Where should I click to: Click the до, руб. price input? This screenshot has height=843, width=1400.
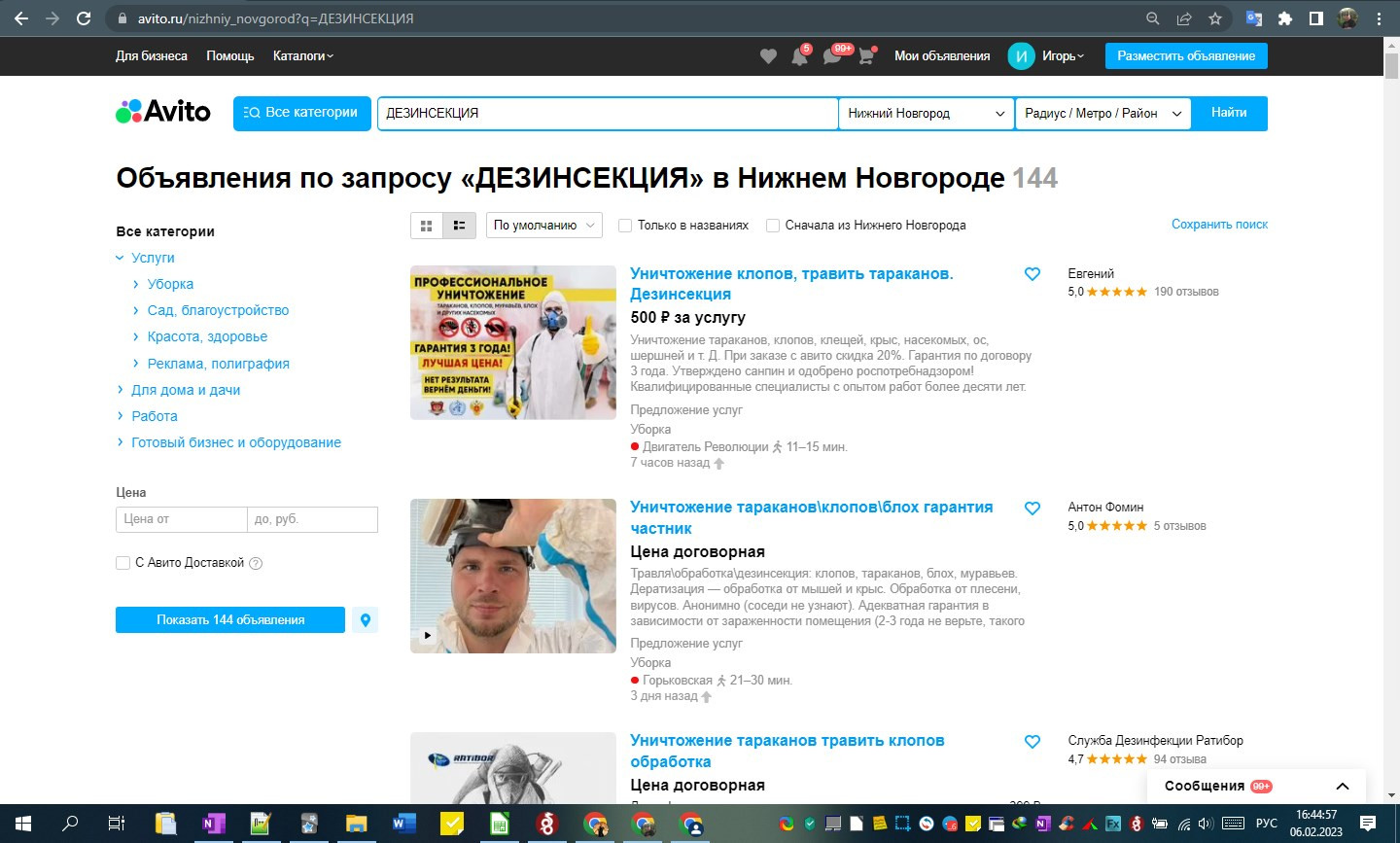(312, 519)
